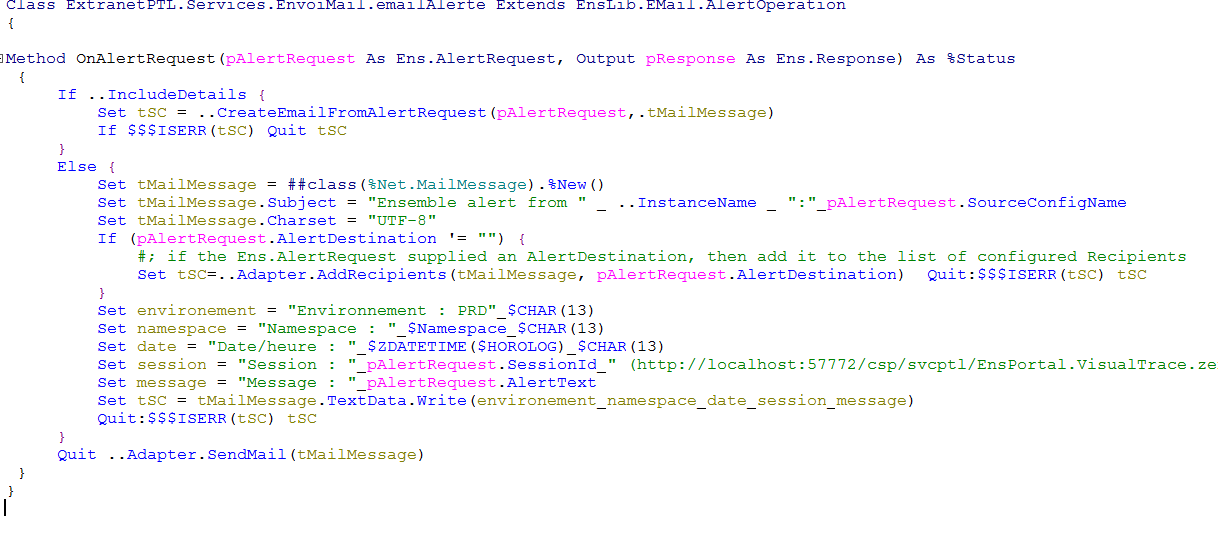Click the $HOROLOG variable
This screenshot has width=1218, height=535.
coord(515,347)
